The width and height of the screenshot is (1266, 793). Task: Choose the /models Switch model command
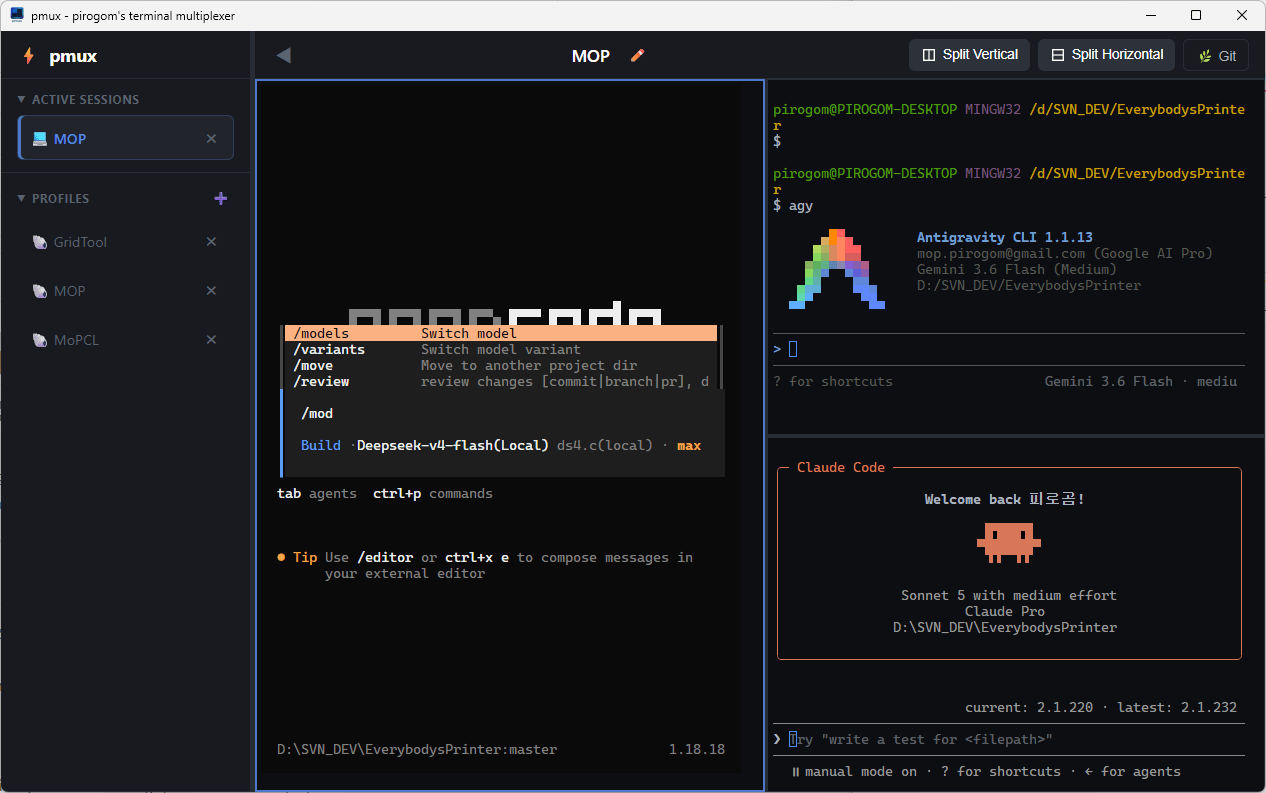click(x=501, y=333)
